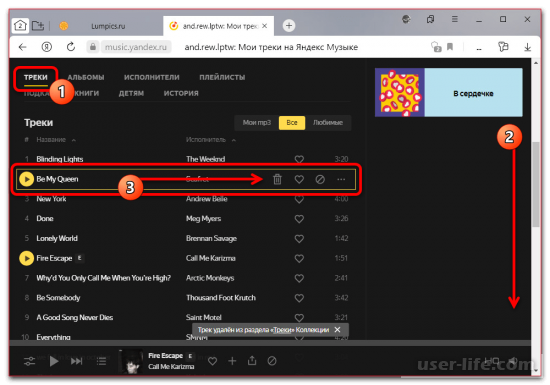Open the В сердечке playlist banner
Image resolution: width=550 pixels, height=385 pixels.
click(449, 92)
